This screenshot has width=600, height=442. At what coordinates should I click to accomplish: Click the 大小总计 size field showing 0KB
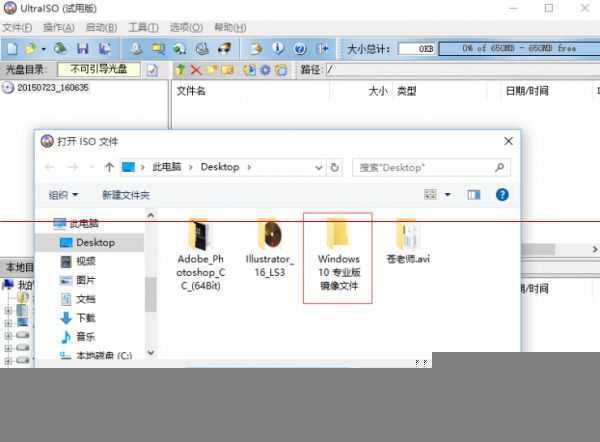417,49
